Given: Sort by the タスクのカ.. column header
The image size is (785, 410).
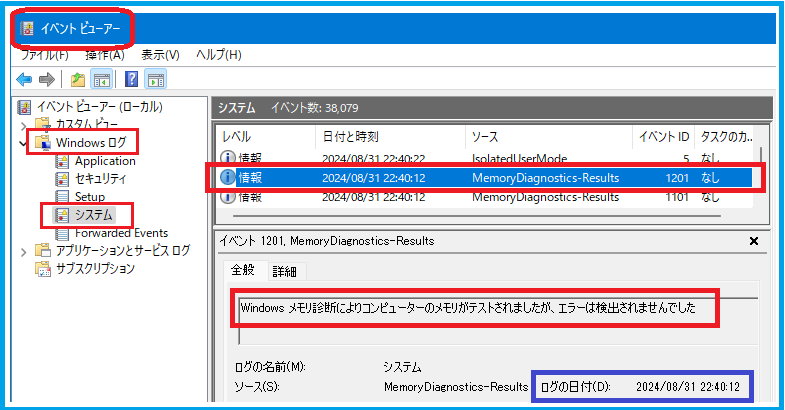Looking at the screenshot, I should (725, 137).
